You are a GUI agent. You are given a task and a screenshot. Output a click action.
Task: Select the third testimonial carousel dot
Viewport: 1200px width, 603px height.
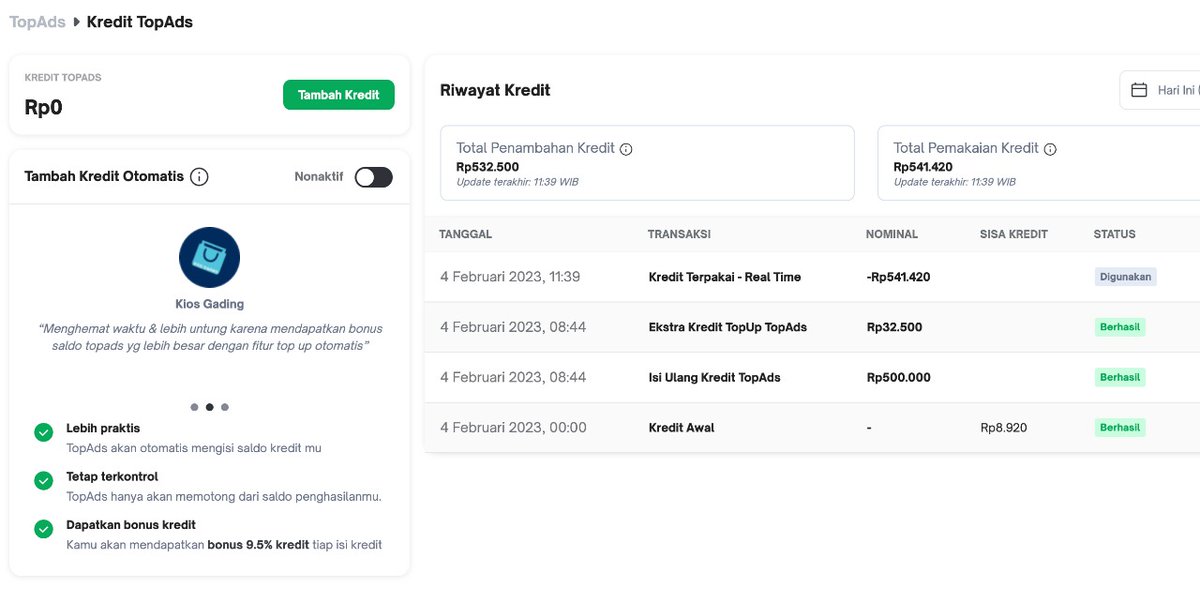tap(225, 407)
